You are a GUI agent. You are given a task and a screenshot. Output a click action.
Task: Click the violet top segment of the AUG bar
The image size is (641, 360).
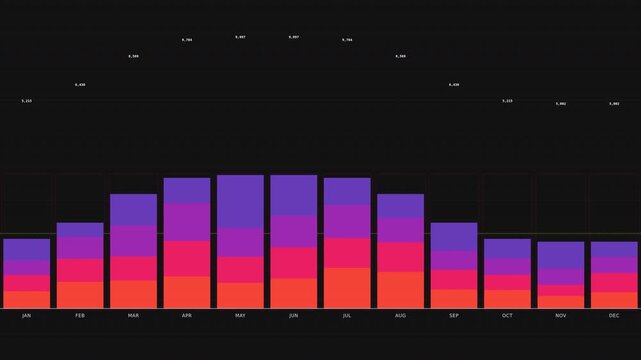click(x=401, y=206)
